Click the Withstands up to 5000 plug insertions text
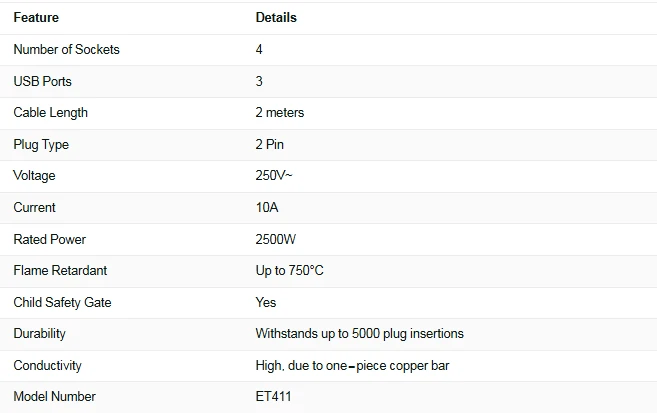657x413 pixels. click(360, 334)
